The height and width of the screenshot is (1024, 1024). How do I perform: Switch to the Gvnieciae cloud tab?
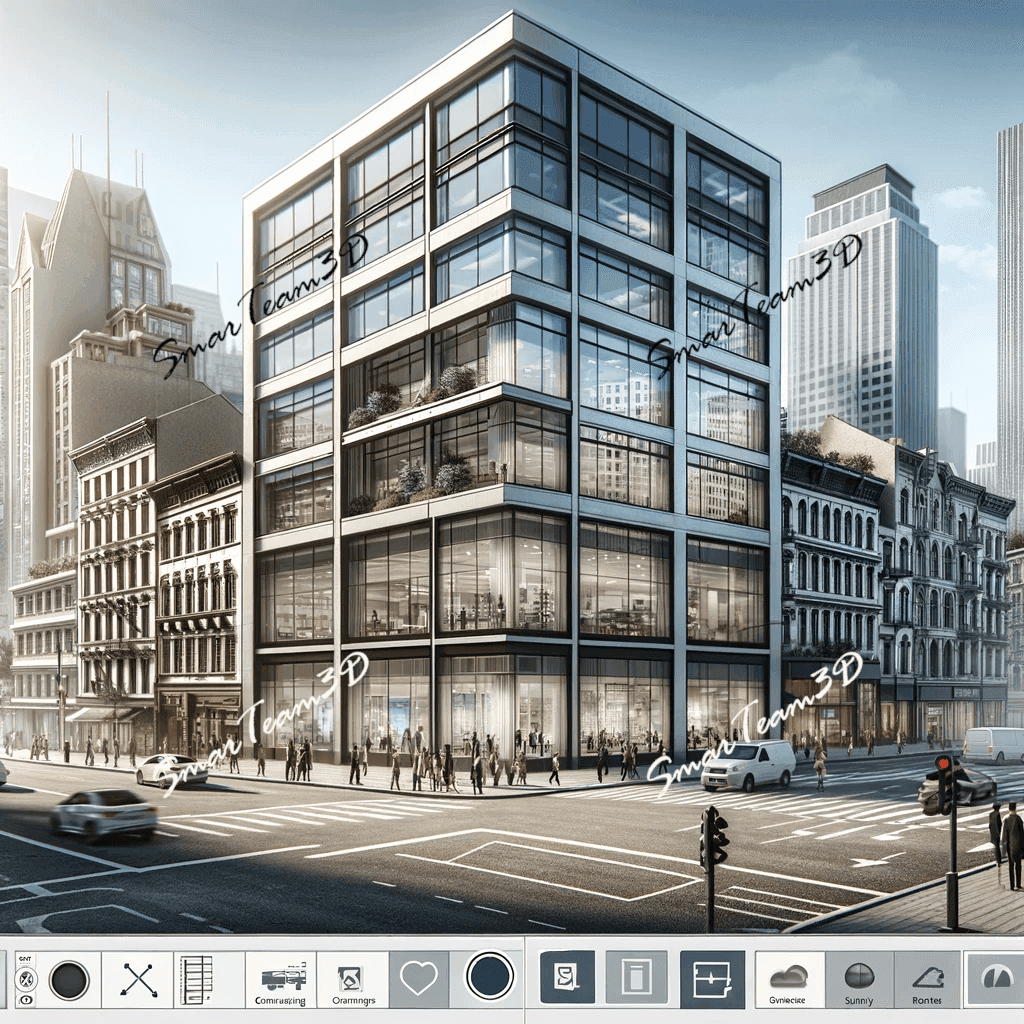789,980
